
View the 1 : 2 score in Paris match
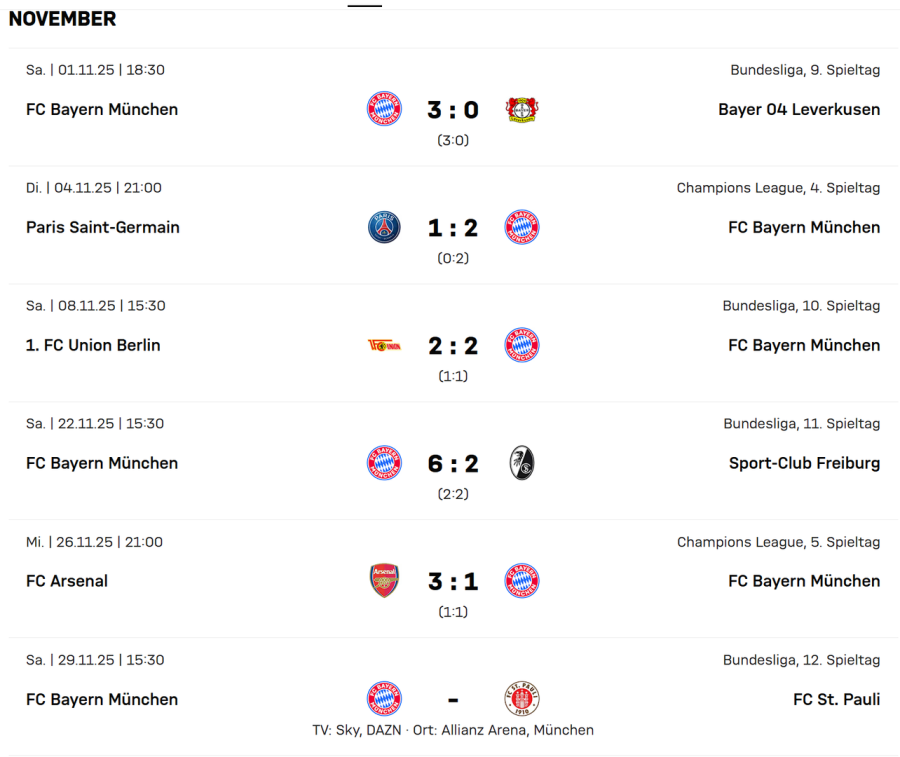[453, 227]
